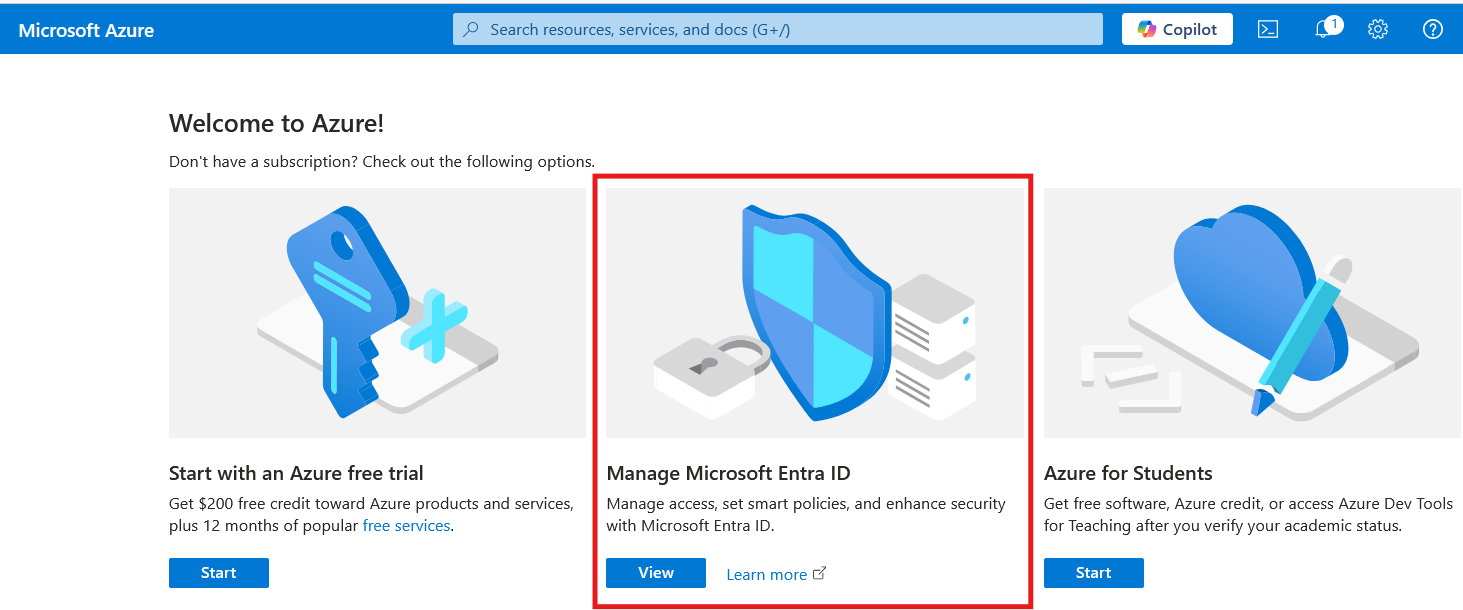The height and width of the screenshot is (610, 1463).
Task: Click the Copilot button
Action: point(1177,29)
